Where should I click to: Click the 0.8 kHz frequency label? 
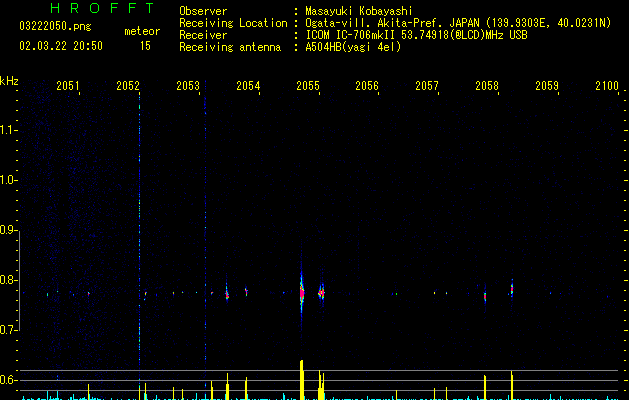(8, 280)
